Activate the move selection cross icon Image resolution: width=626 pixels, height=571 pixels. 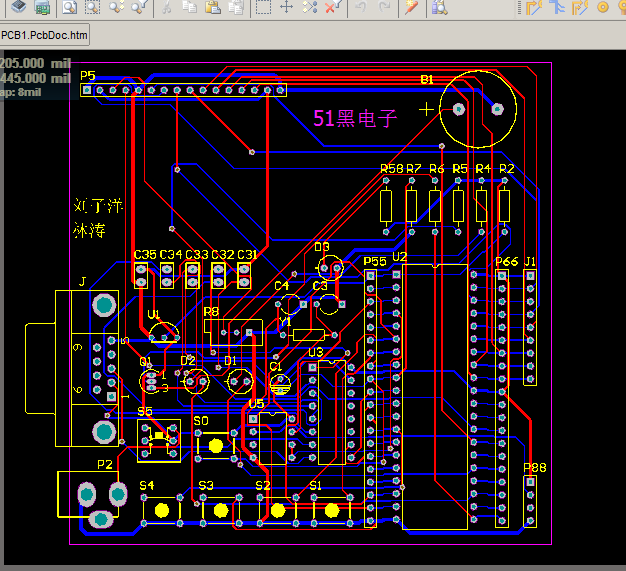(286, 7)
